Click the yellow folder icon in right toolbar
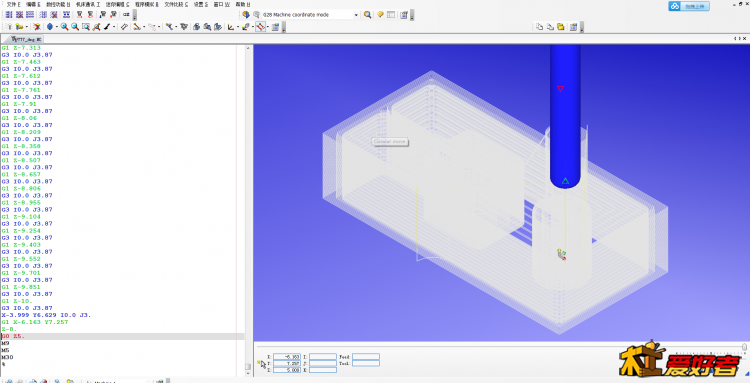Screen dimensions: 750x383 (x=561, y=27)
